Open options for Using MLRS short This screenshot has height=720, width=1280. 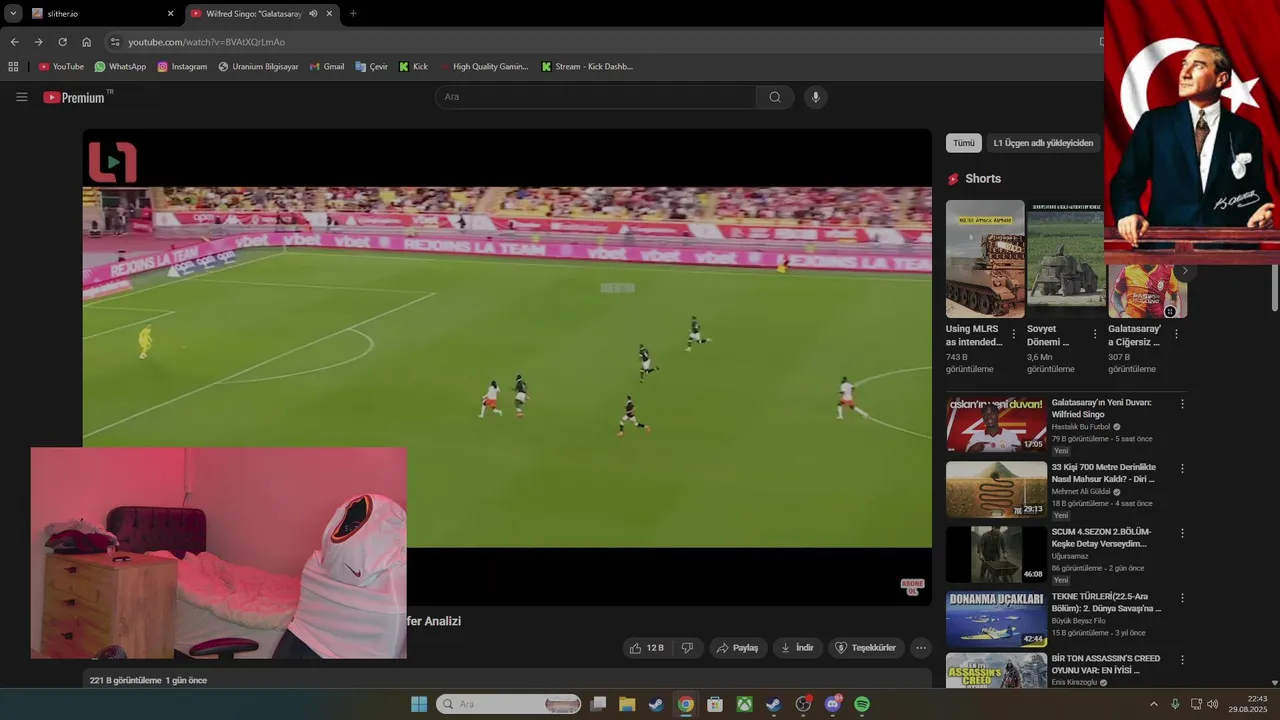coord(1014,334)
